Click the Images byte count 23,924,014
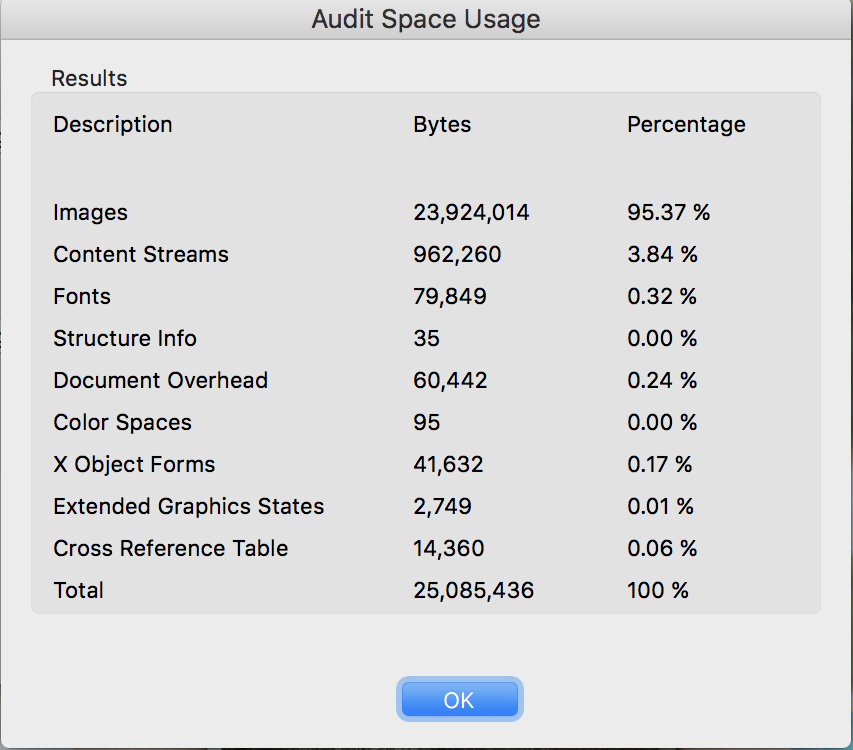This screenshot has width=853, height=750. tap(471, 213)
